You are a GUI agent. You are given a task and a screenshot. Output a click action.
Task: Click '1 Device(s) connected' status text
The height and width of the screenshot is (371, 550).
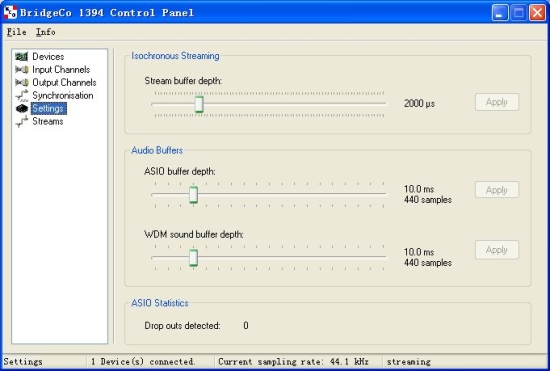pyautogui.click(x=143, y=362)
